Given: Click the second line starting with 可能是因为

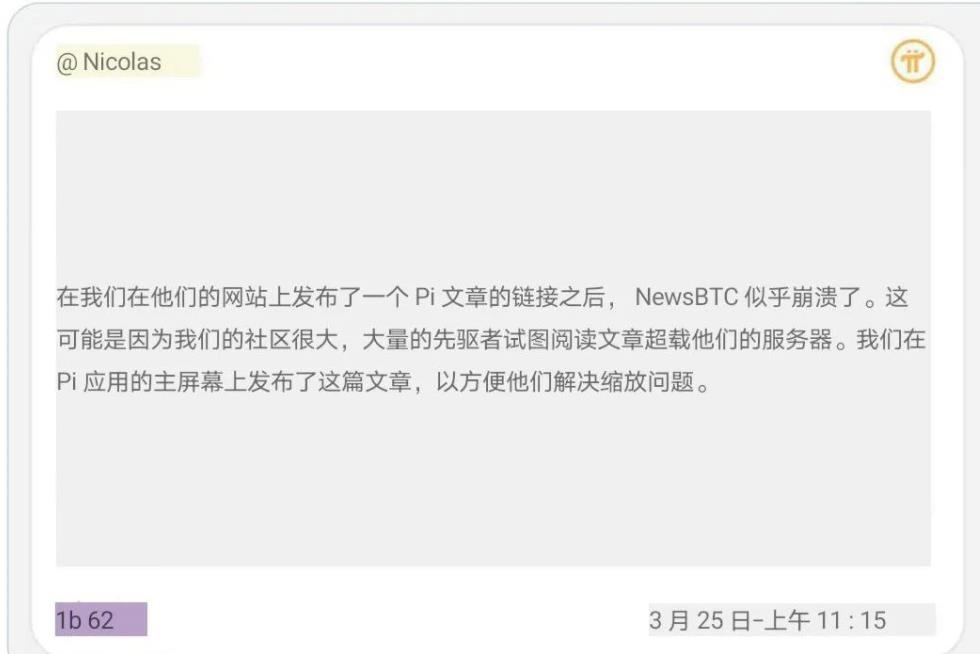Looking at the screenshot, I should tap(491, 340).
